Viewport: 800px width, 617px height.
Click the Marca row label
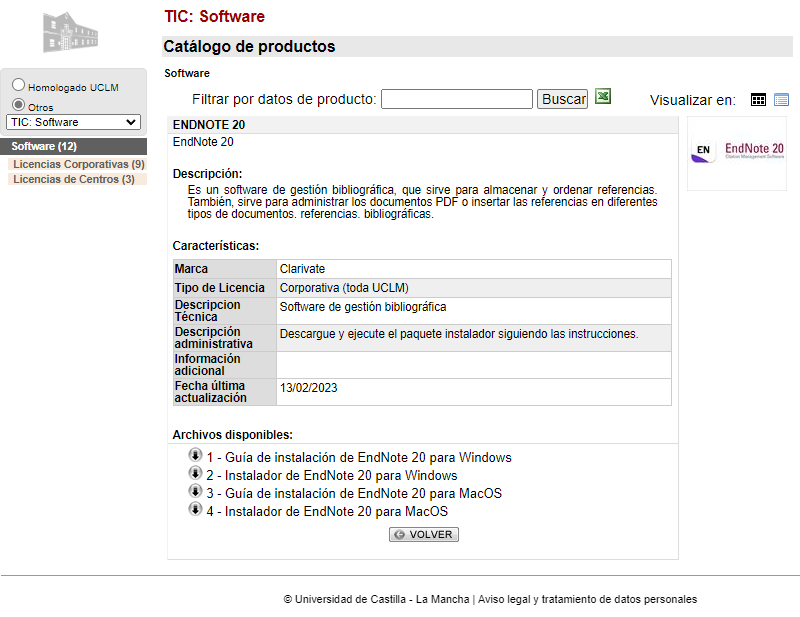[191, 269]
